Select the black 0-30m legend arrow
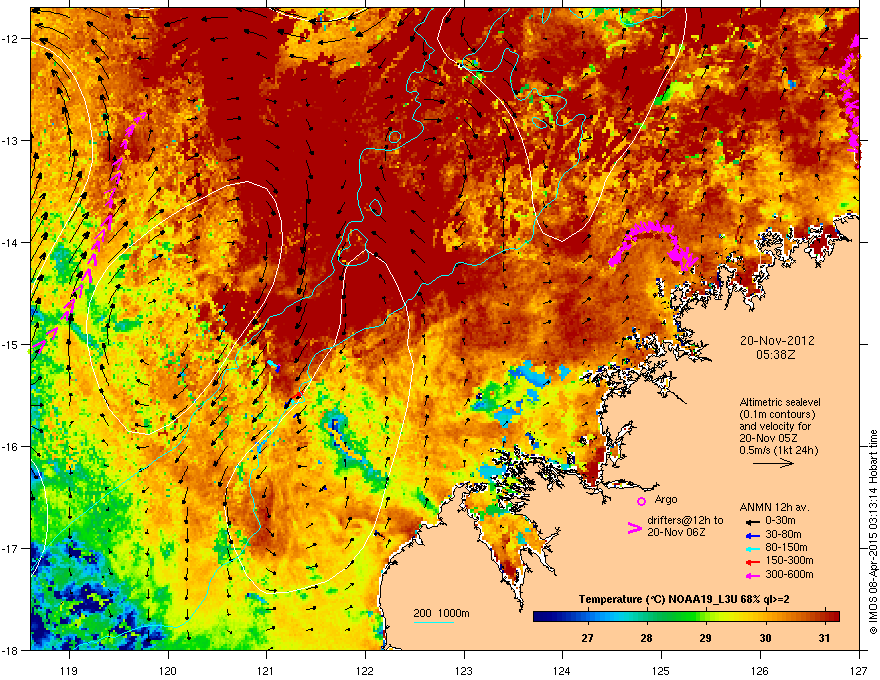This screenshot has height=680, width=880. pyautogui.click(x=753, y=522)
